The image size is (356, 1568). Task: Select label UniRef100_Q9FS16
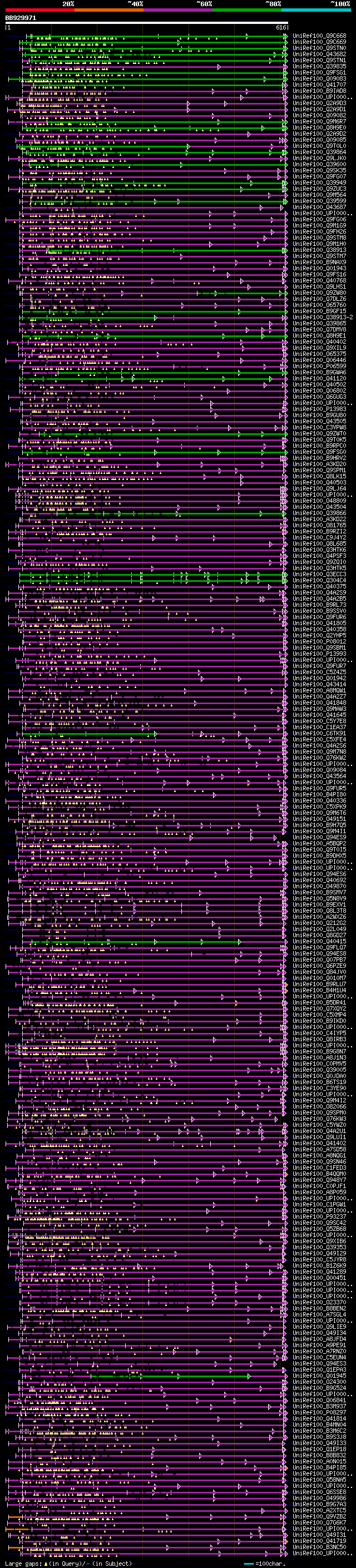point(319,275)
